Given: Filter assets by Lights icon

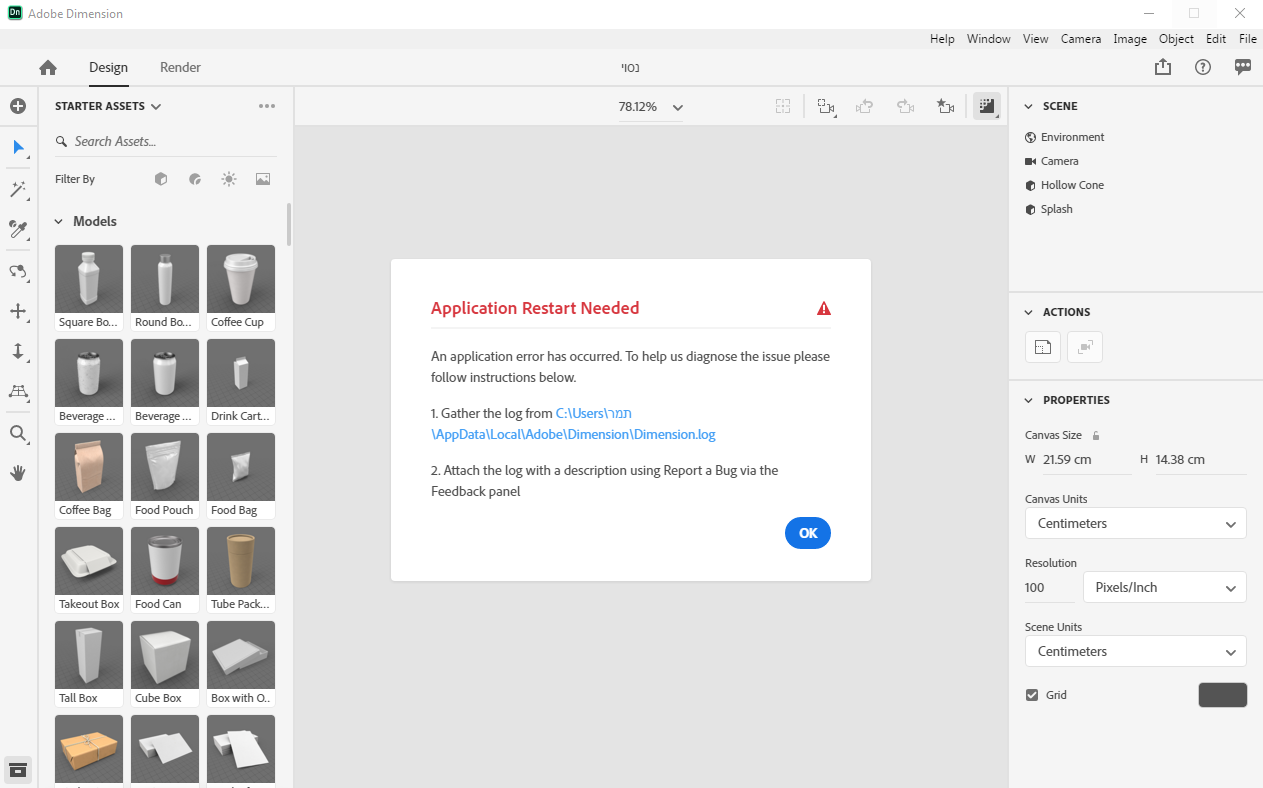Looking at the screenshot, I should (x=229, y=179).
